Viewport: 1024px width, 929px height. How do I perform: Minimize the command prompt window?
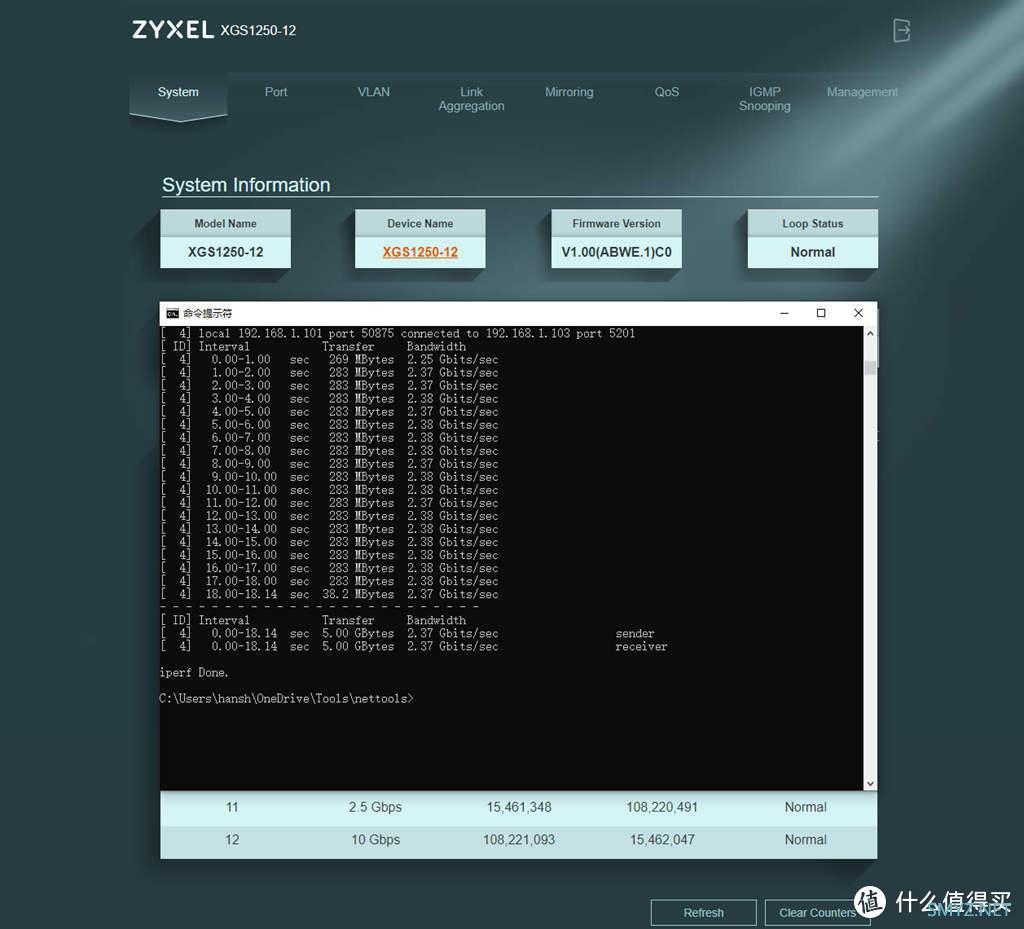784,313
